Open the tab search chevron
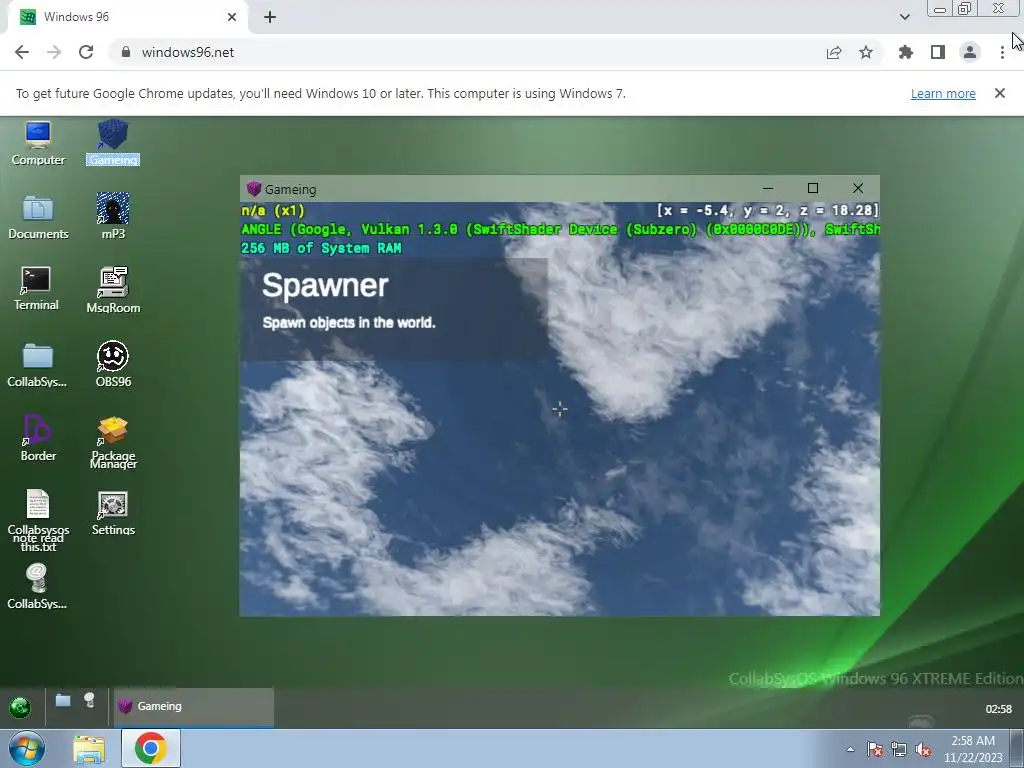This screenshot has height=768, width=1024. coord(904,17)
